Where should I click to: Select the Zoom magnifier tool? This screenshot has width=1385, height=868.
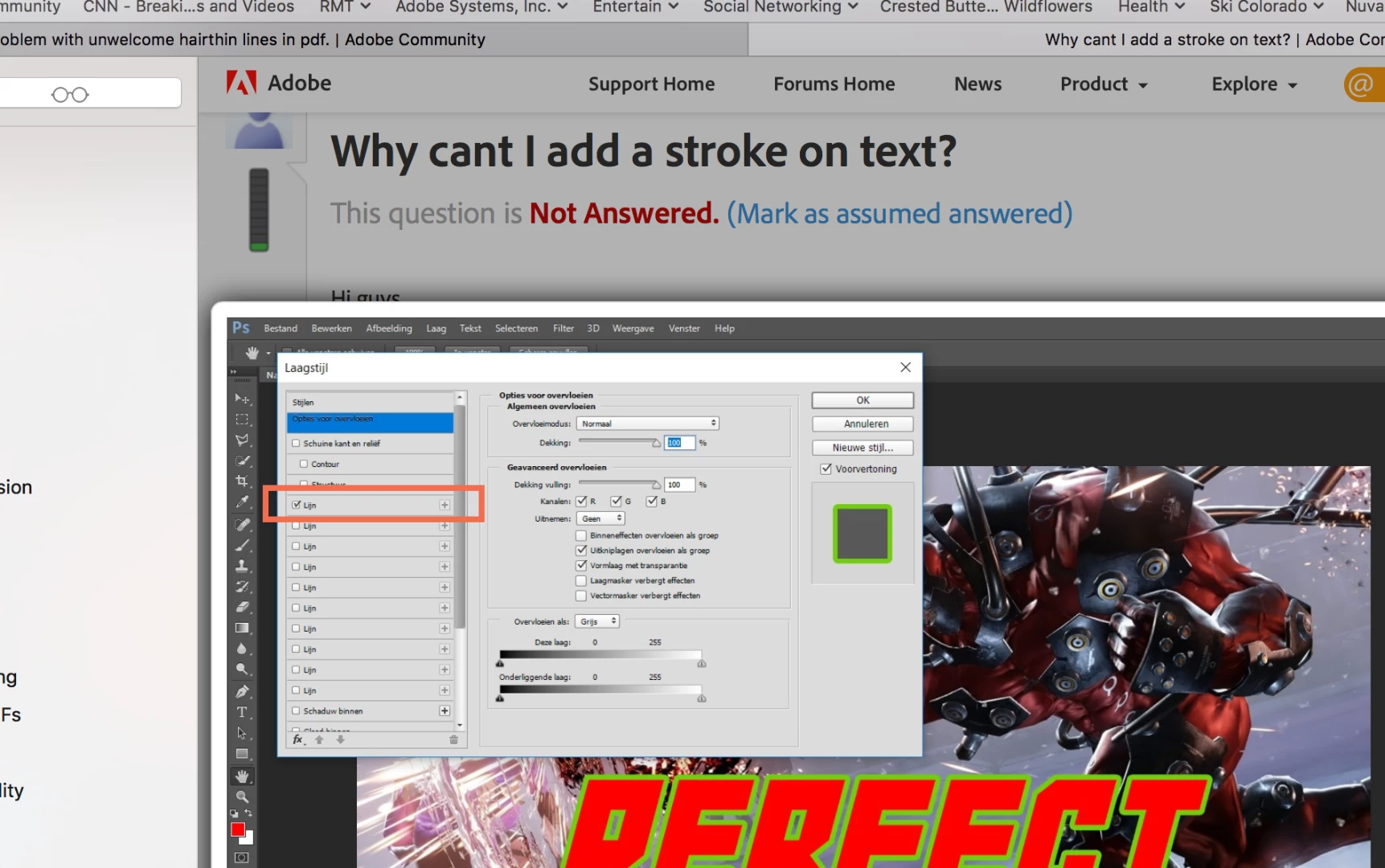click(242, 796)
